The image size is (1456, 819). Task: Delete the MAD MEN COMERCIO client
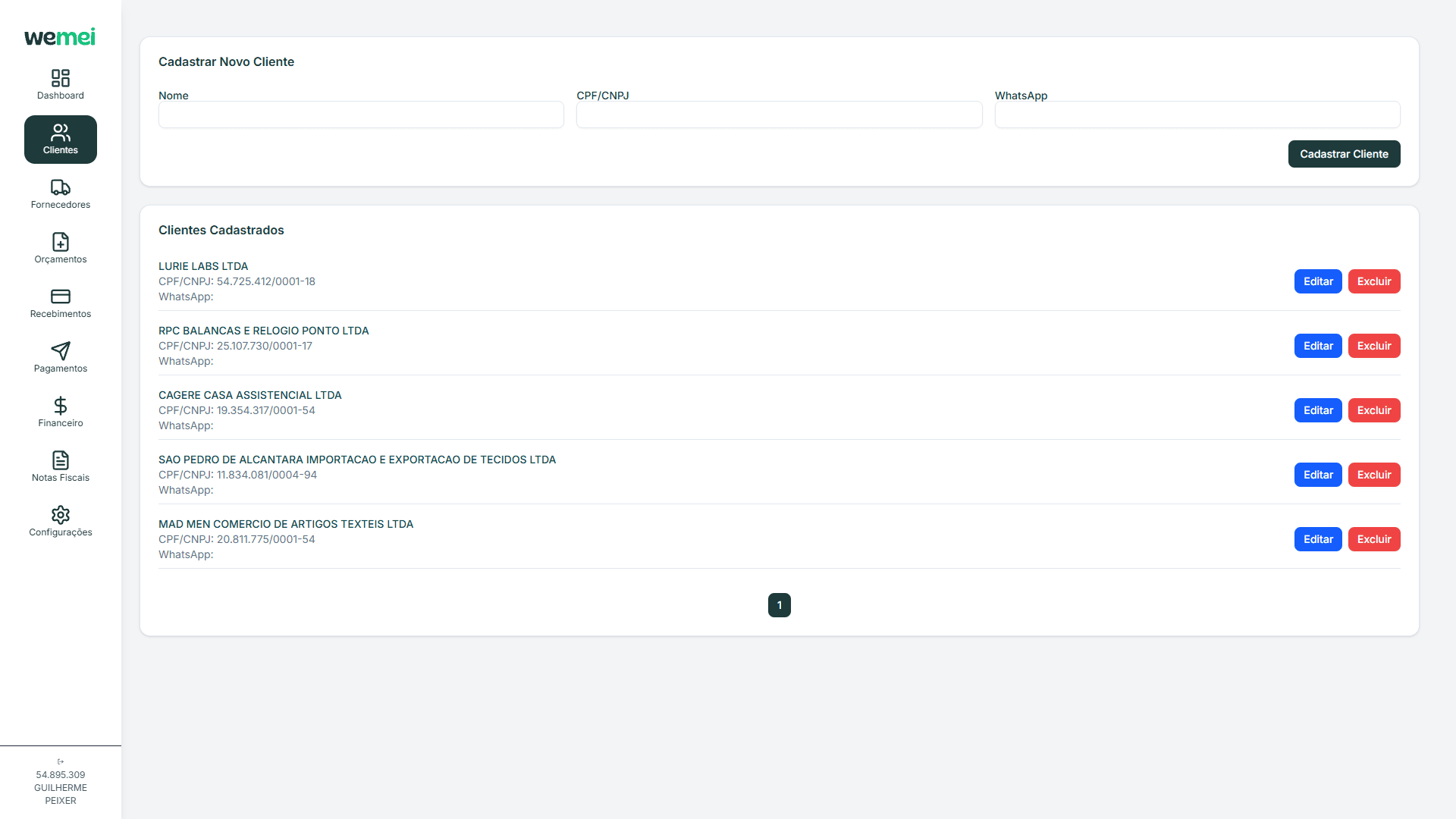[1373, 539]
